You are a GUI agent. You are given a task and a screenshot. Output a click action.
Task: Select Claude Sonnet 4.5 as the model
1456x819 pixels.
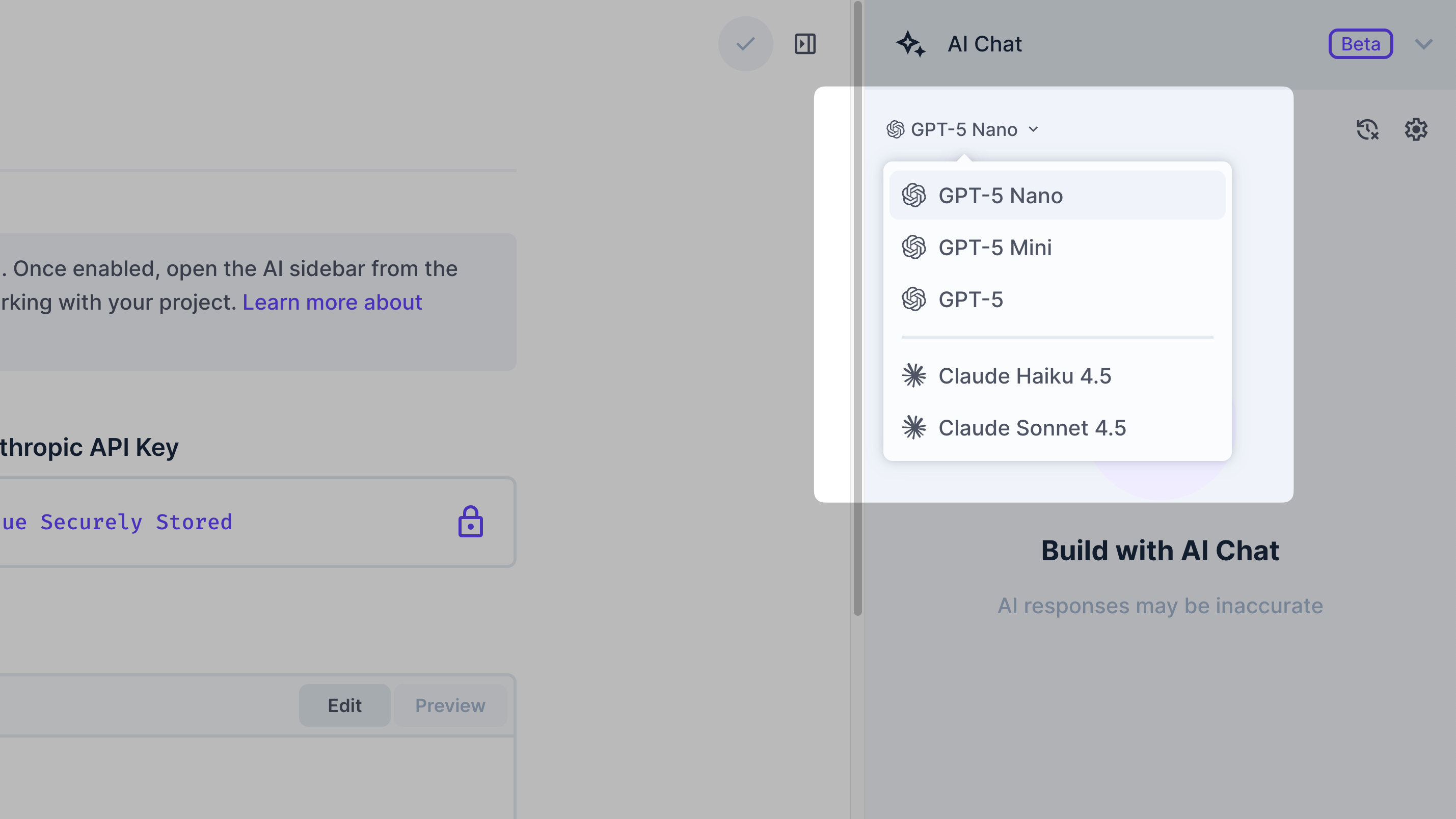click(x=1032, y=427)
